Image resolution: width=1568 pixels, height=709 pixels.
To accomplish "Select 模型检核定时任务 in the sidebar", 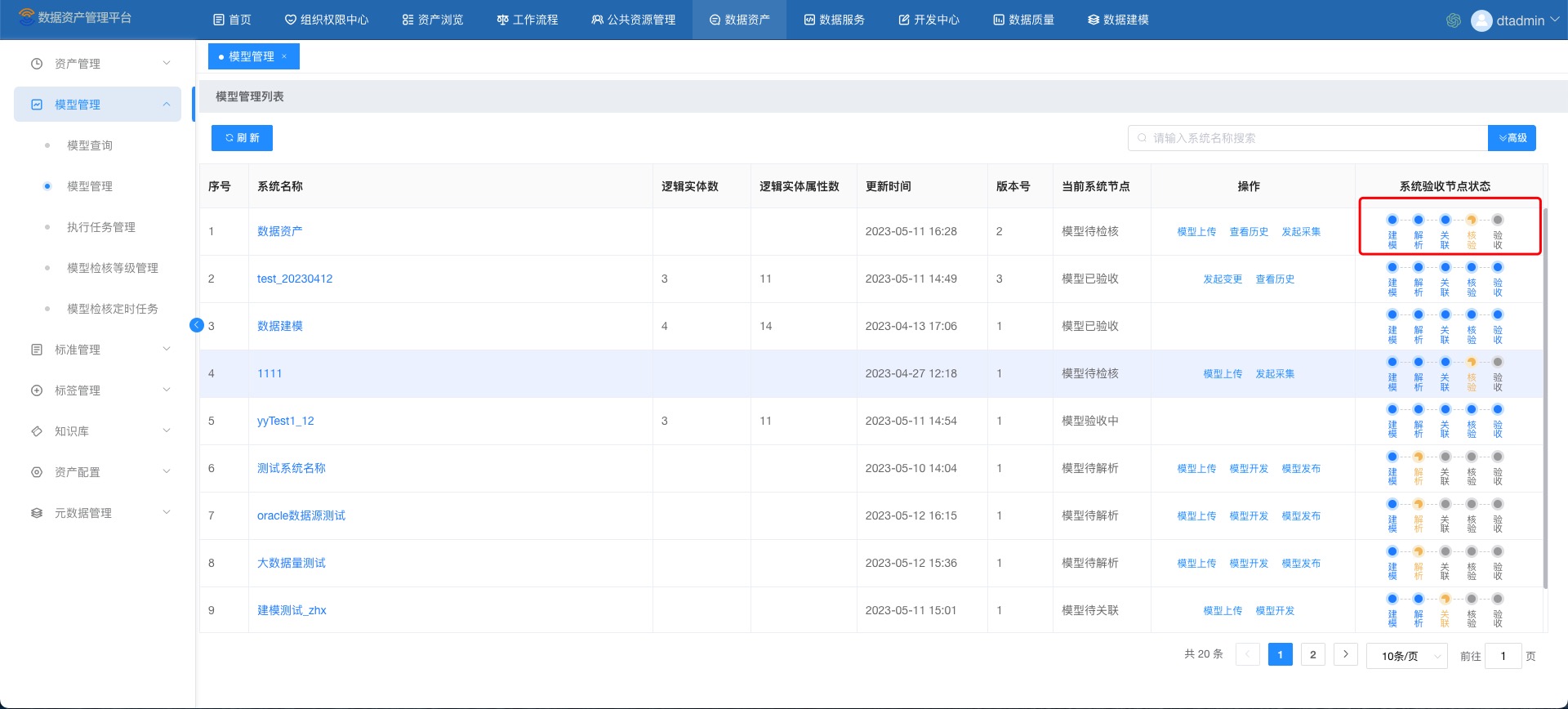I will pos(113,309).
